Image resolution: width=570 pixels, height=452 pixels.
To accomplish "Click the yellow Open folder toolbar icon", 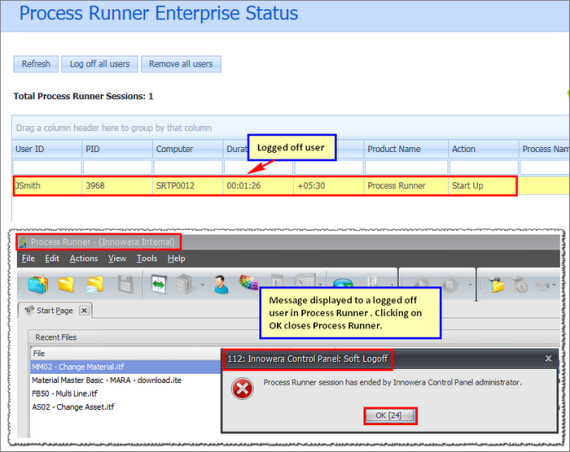I will point(66,284).
